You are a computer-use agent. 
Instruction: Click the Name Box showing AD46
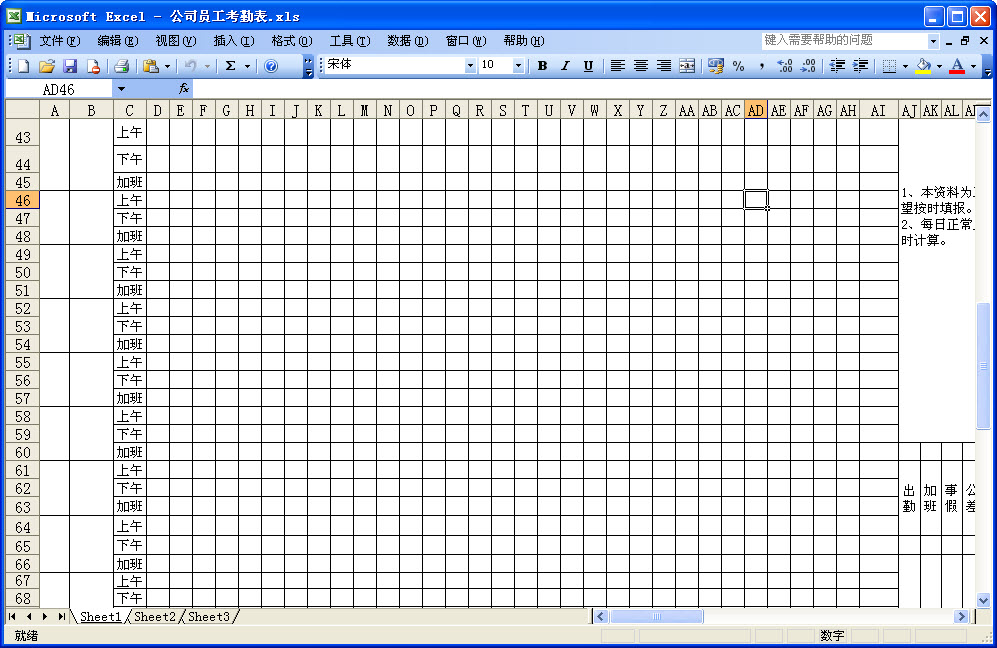(x=58, y=89)
